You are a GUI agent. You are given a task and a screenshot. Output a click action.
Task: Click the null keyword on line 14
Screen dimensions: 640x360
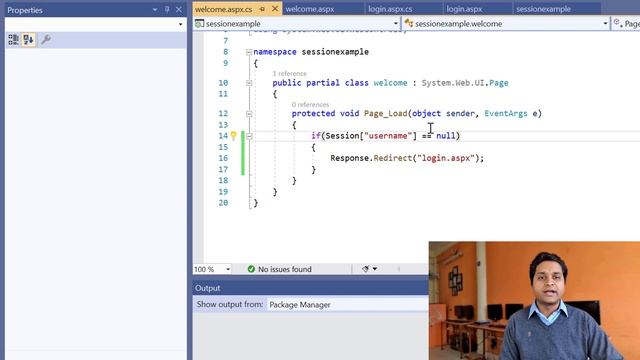[x=446, y=136]
